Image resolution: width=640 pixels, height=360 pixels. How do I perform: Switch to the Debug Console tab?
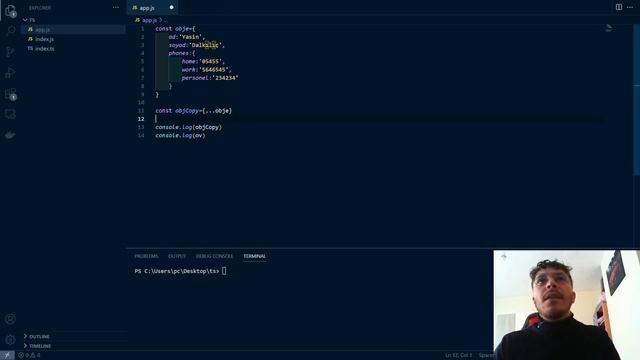[x=214, y=256]
